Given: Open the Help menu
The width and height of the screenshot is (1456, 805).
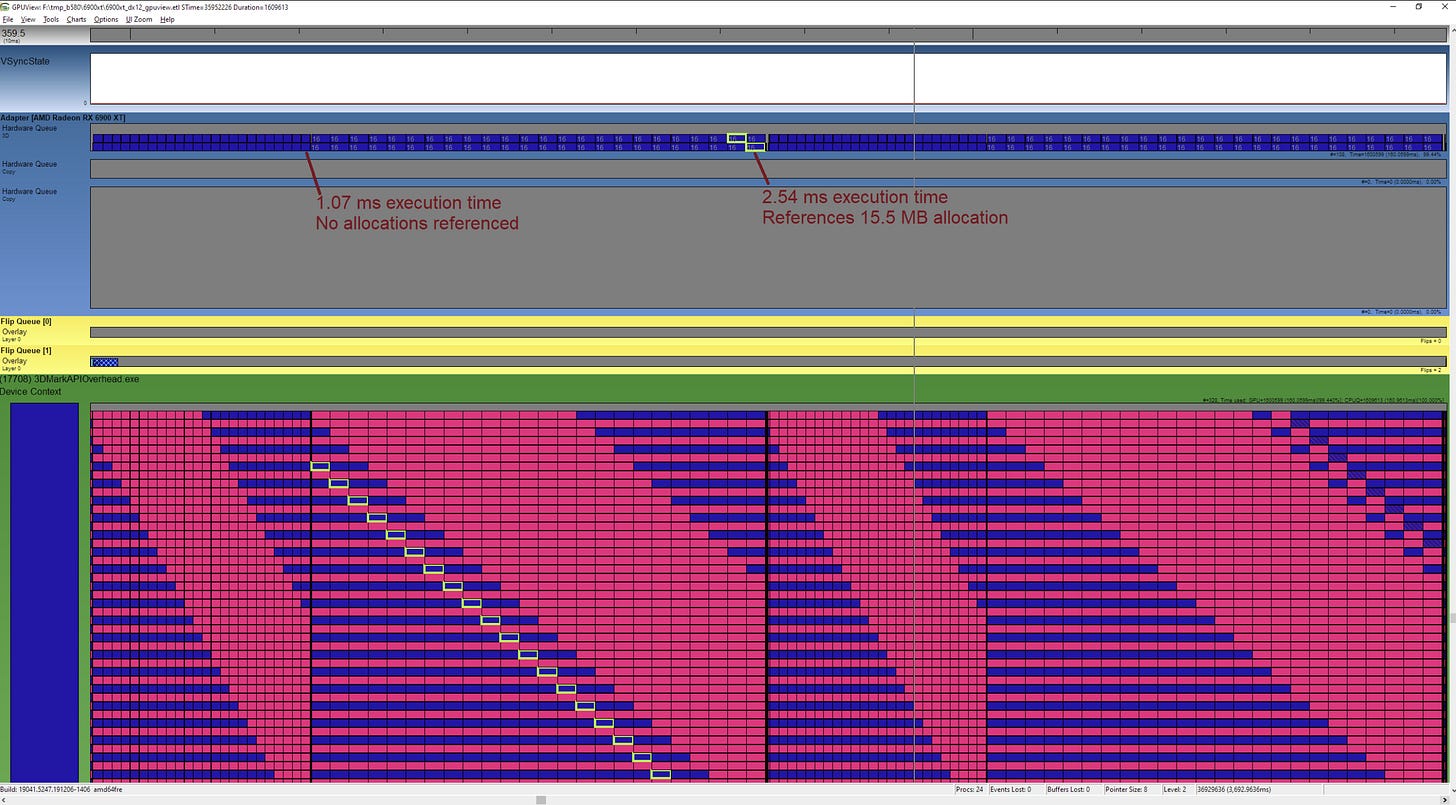Looking at the screenshot, I should [x=167, y=19].
